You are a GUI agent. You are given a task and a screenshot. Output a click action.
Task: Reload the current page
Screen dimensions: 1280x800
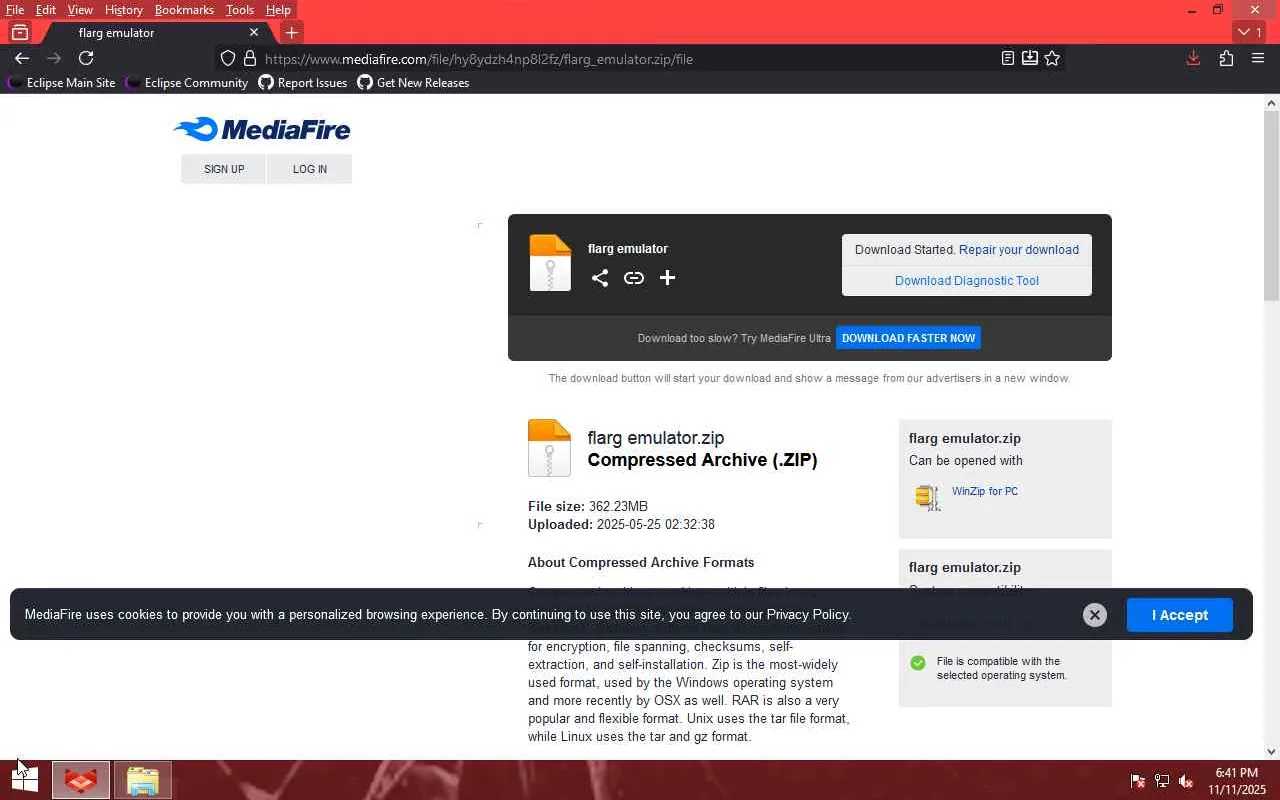click(86, 59)
